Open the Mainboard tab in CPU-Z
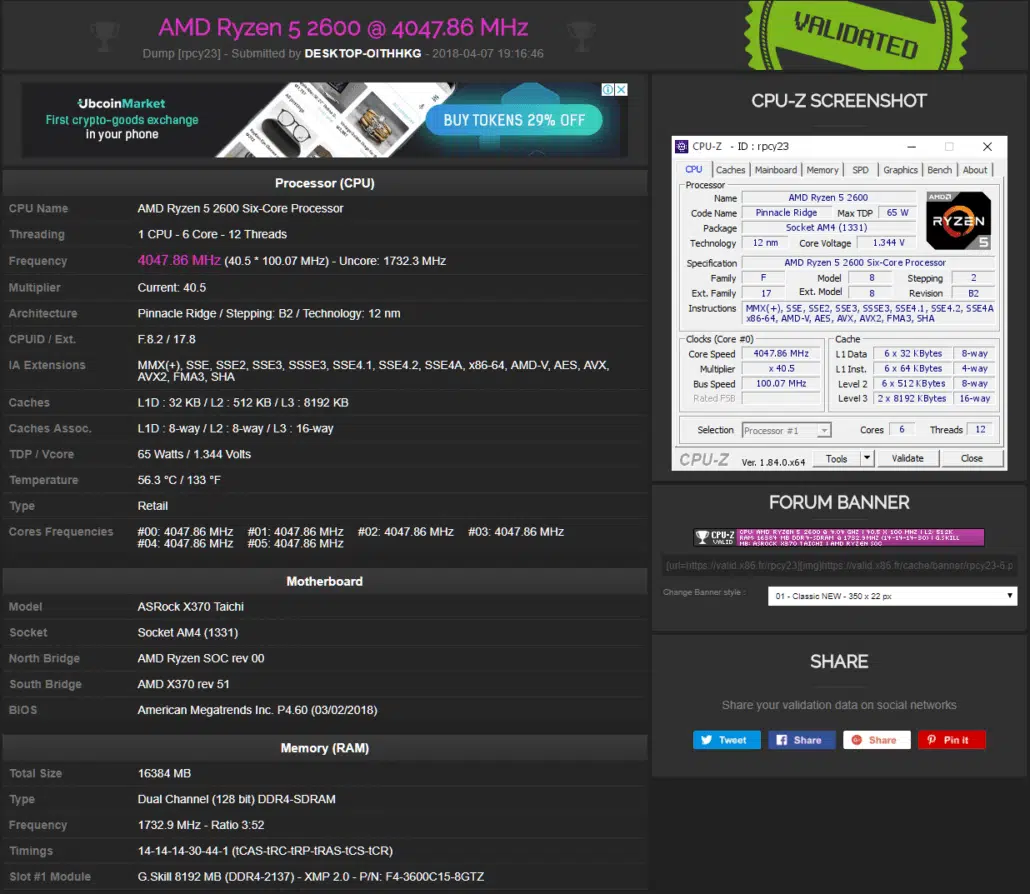Image resolution: width=1030 pixels, height=894 pixels. (775, 169)
